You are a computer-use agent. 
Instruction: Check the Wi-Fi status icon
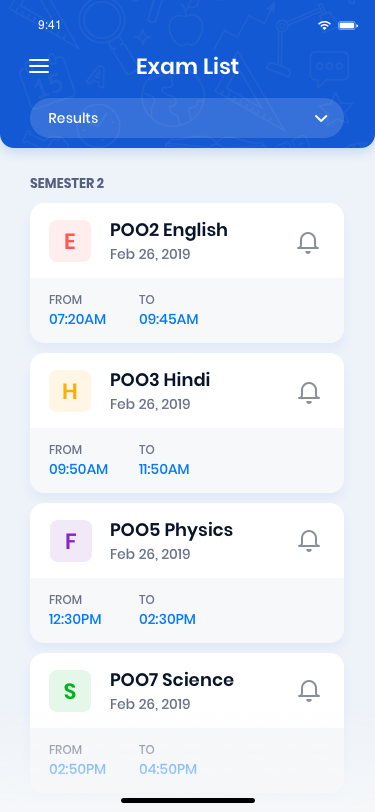tap(324, 25)
